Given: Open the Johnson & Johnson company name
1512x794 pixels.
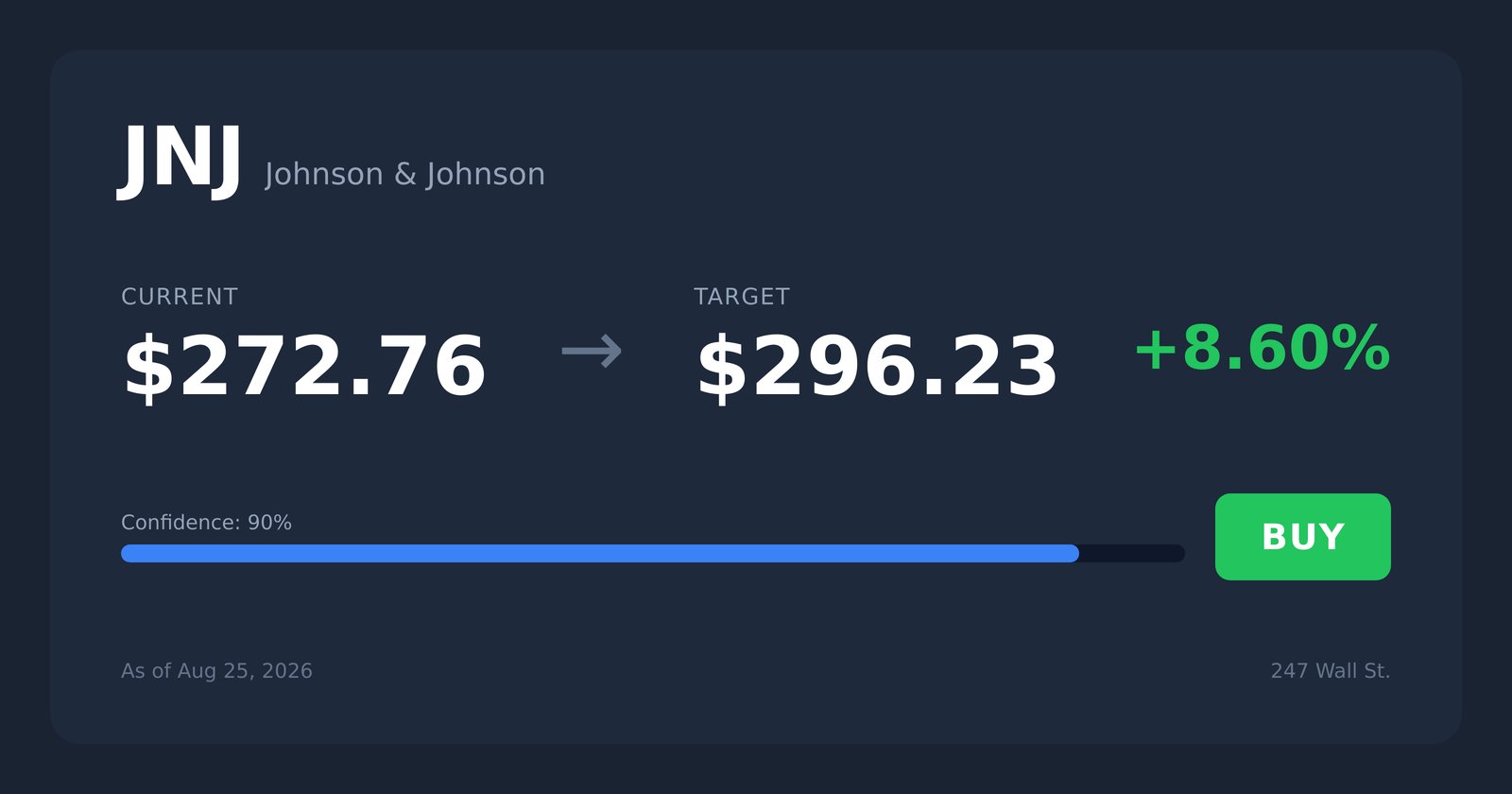Looking at the screenshot, I should click(x=404, y=174).
